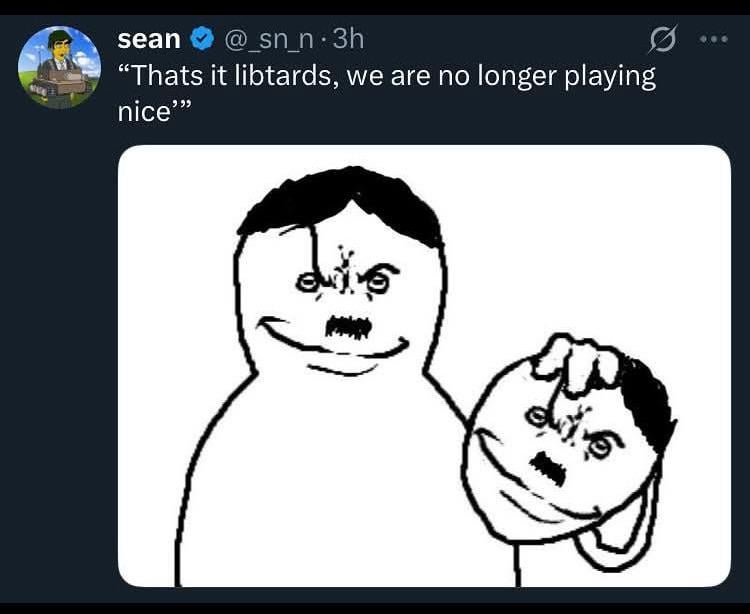The height and width of the screenshot is (614, 750).
Task: Open sean's cartoon profile avatar
Action: pyautogui.click(x=59, y=67)
